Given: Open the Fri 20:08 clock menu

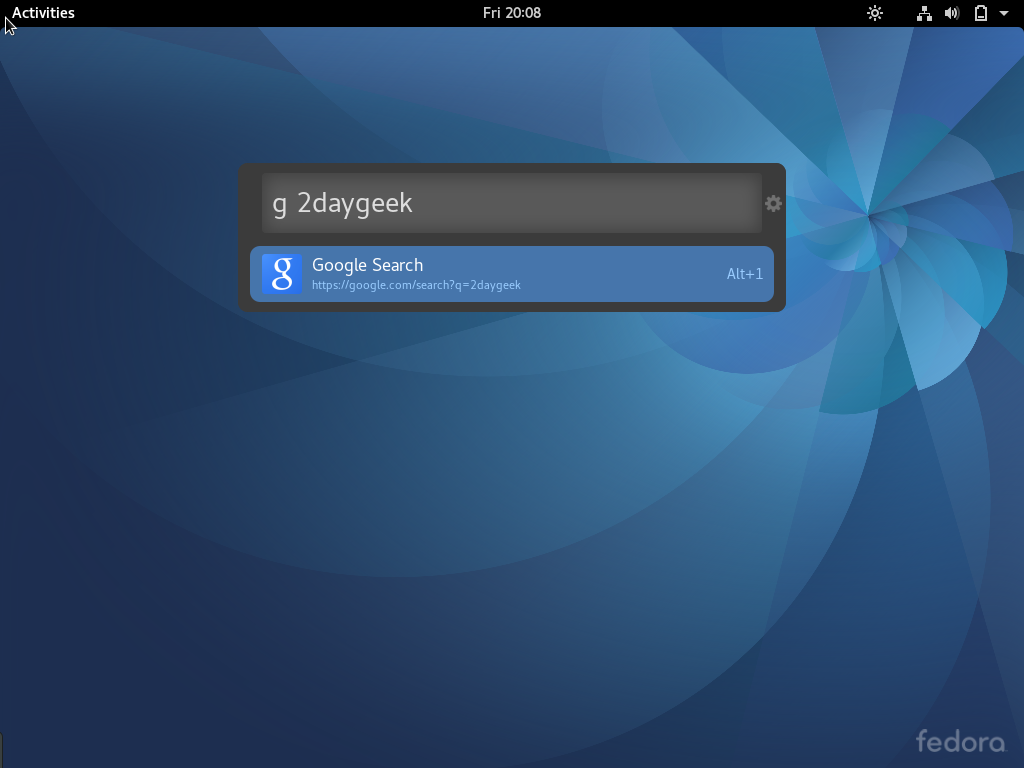Looking at the screenshot, I should click(x=512, y=12).
